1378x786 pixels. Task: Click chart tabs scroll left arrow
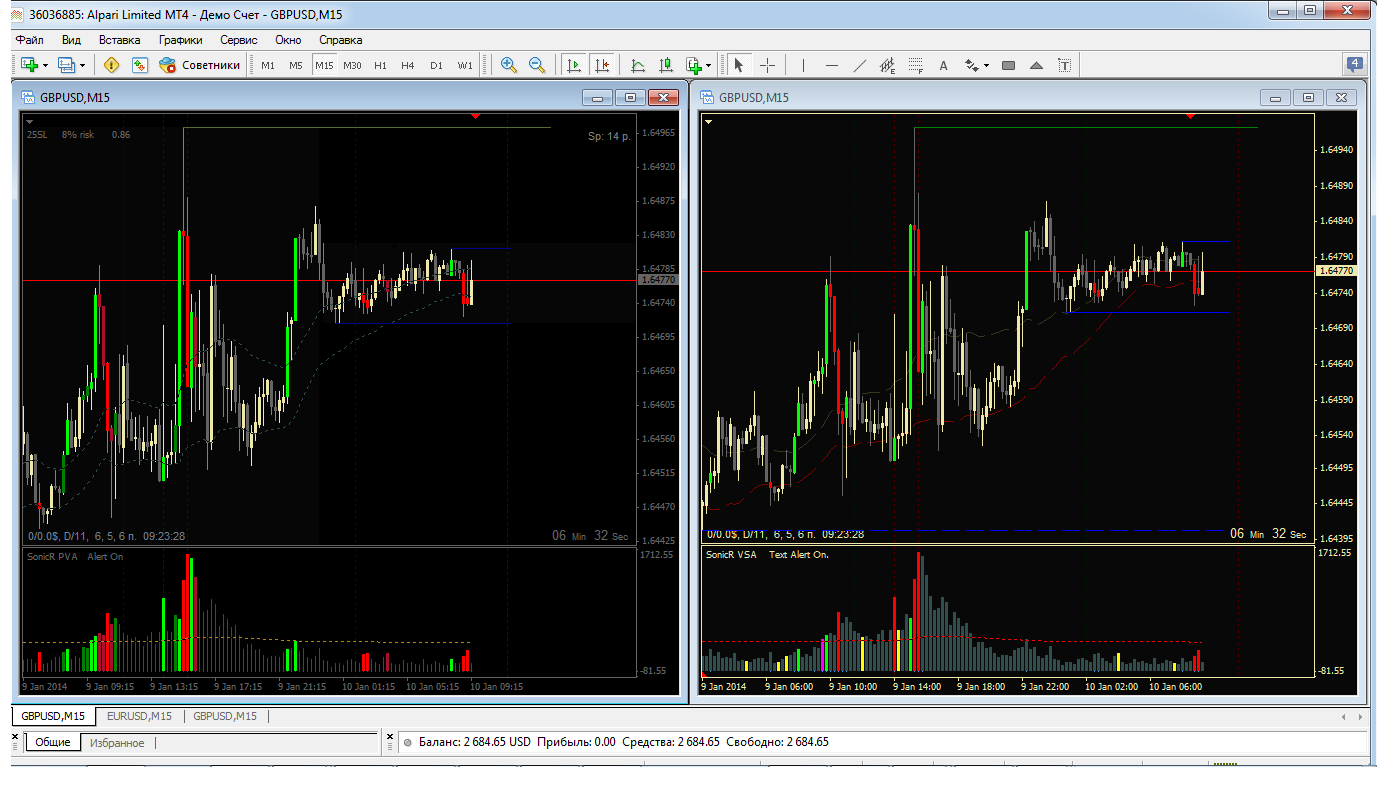coord(1343,717)
